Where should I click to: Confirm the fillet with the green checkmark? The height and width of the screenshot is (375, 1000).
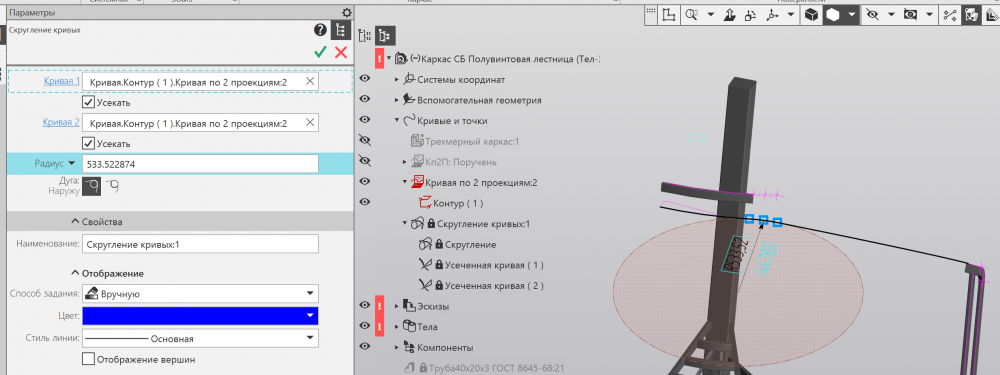320,52
